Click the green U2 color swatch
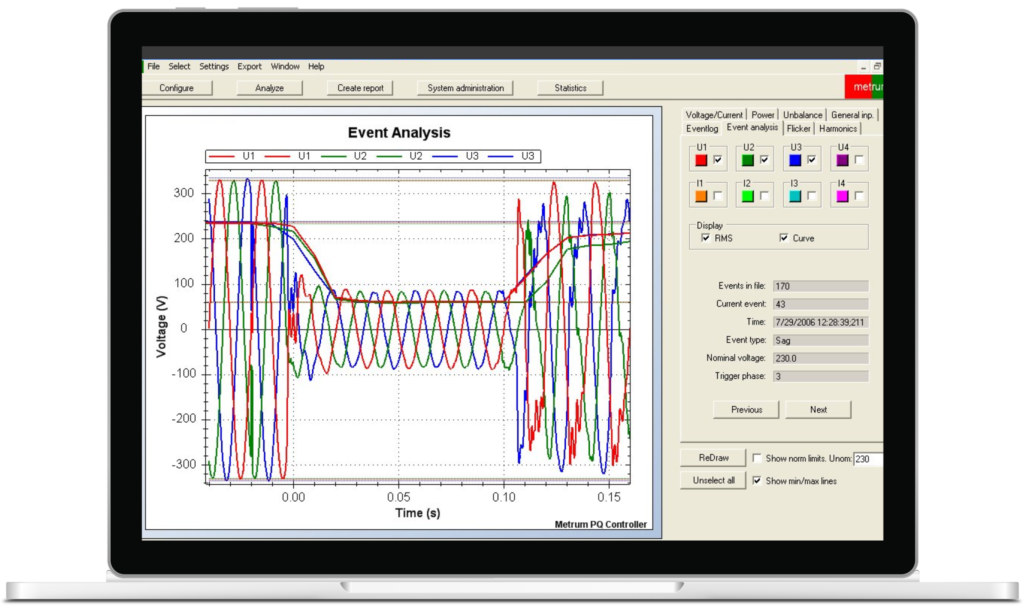Screen dimensions: 1024x607 [748, 160]
